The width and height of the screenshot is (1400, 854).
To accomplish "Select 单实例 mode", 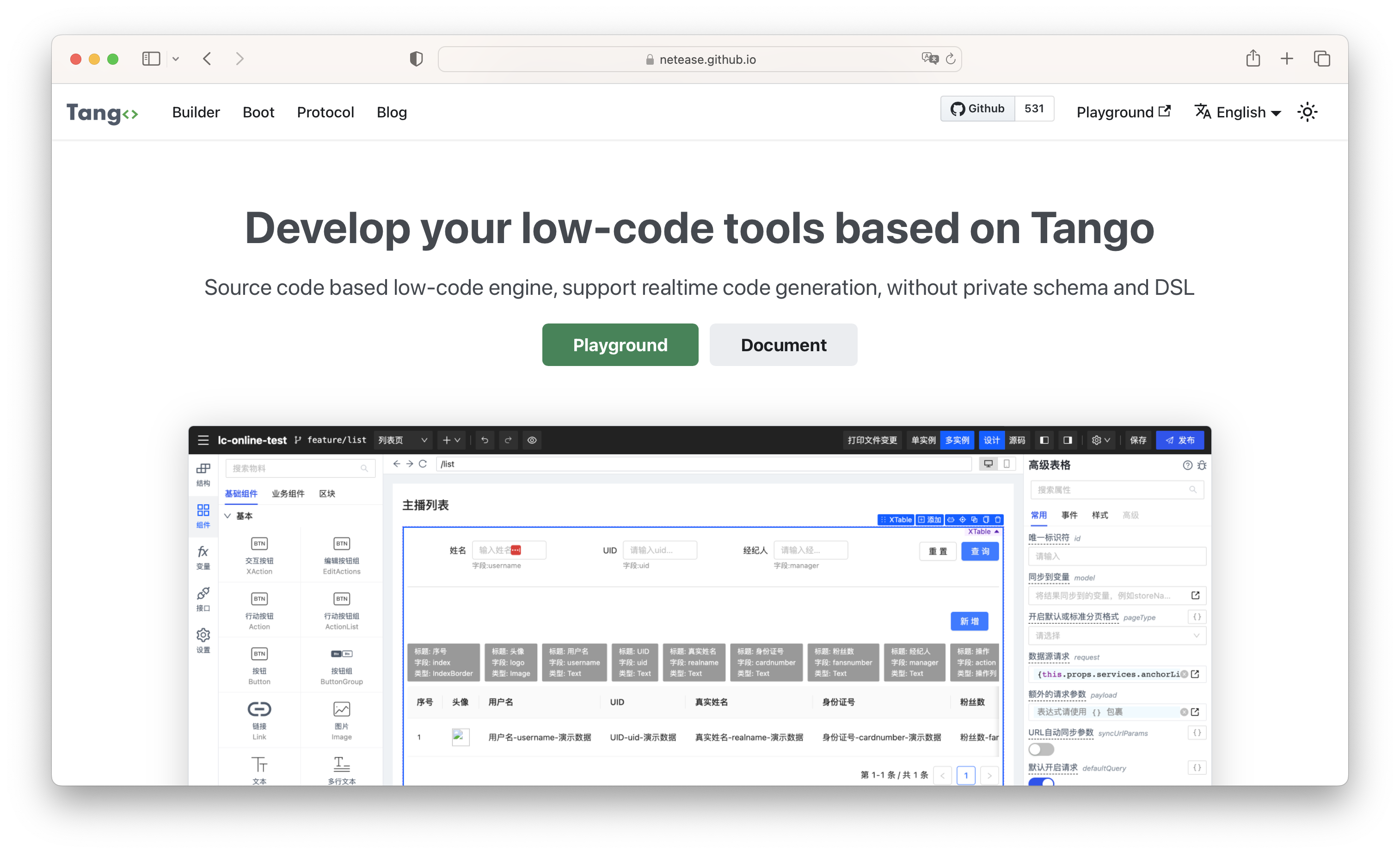I will click(x=923, y=440).
